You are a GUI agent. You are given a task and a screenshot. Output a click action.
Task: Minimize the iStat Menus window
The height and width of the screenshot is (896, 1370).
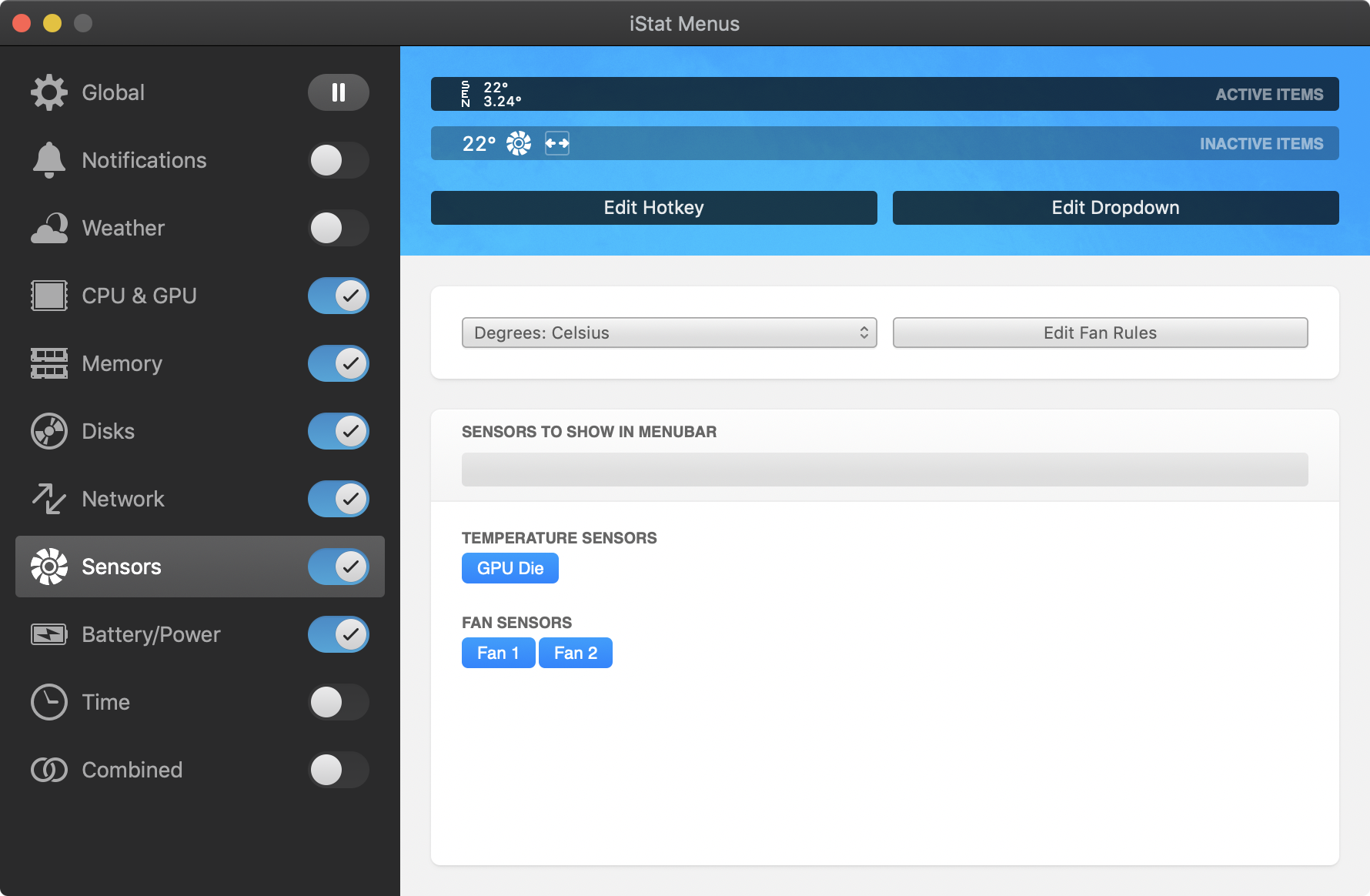[x=52, y=23]
